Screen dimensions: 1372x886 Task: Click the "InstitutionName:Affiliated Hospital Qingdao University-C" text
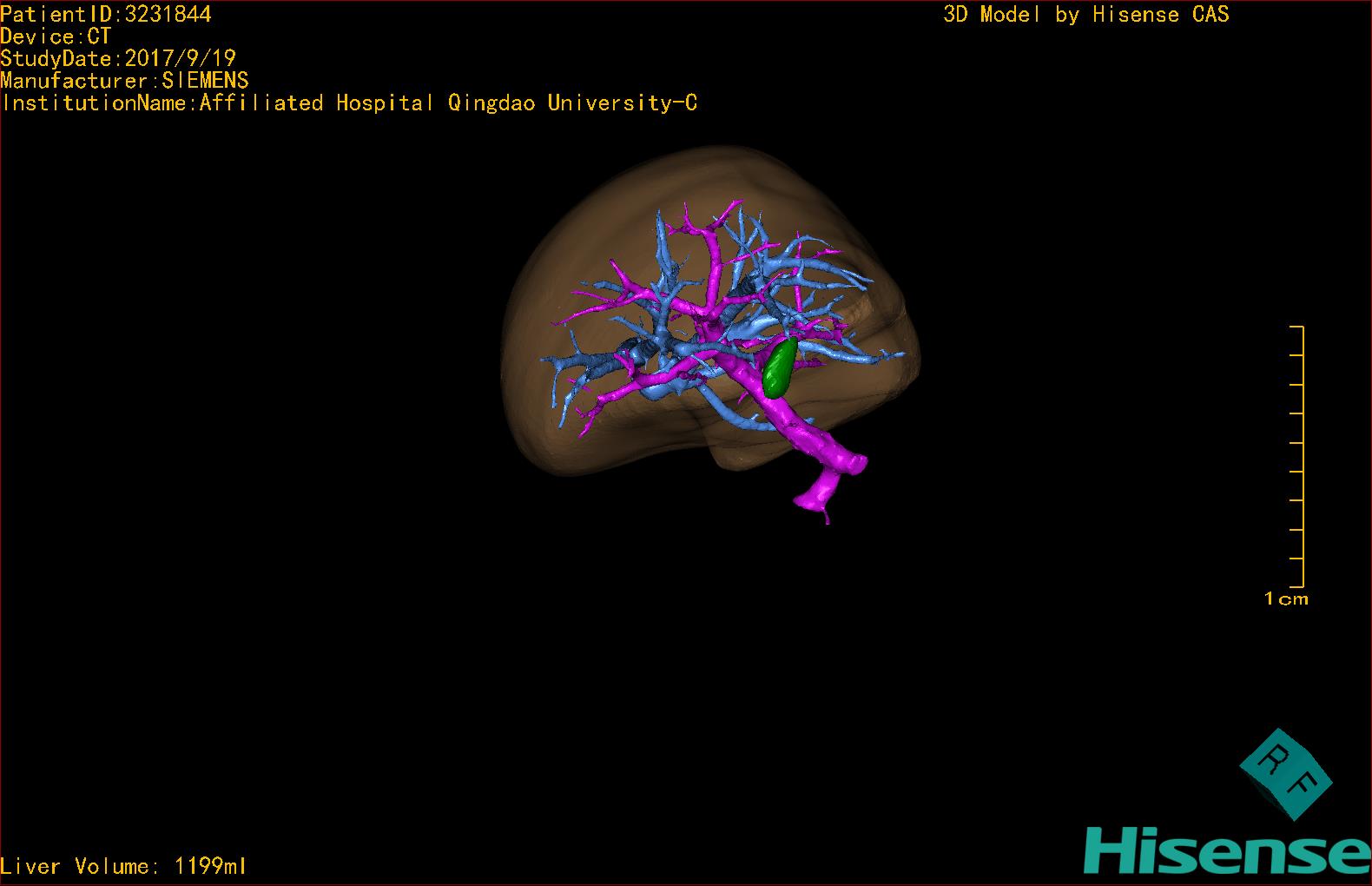click(x=349, y=103)
